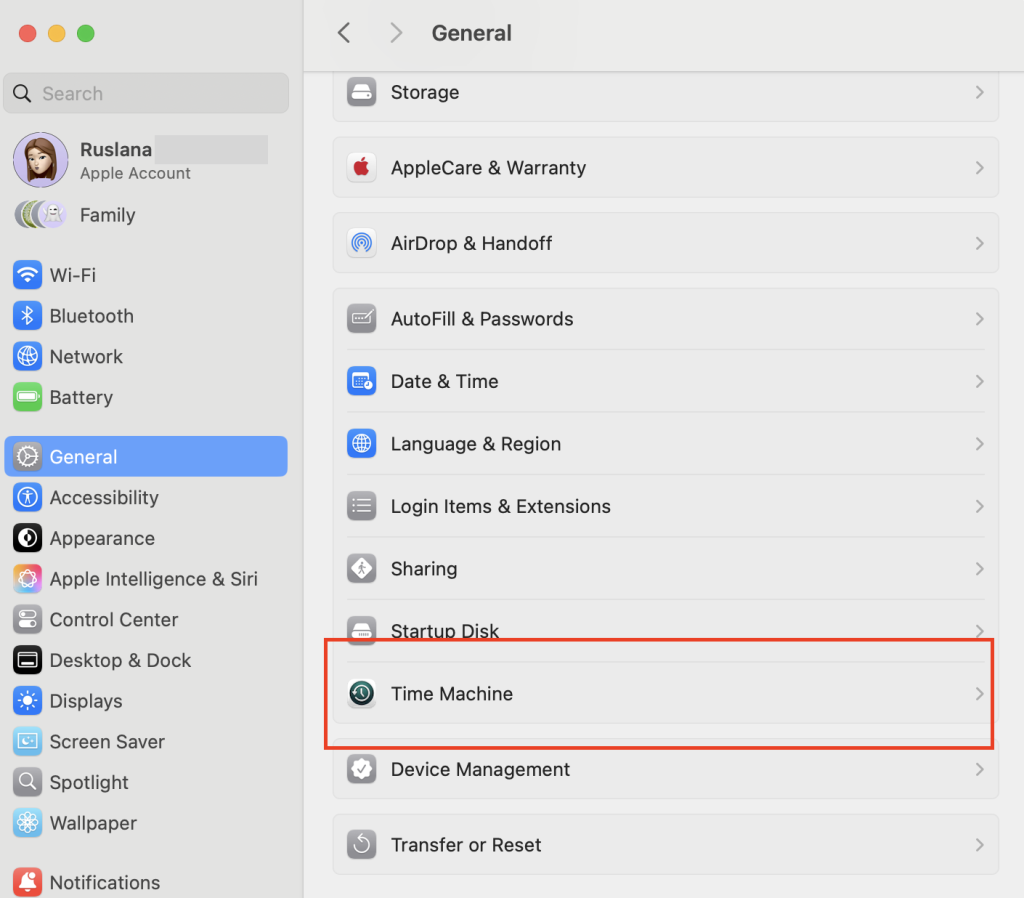1024x898 pixels.
Task: Open the Desktop & Dock icon
Action: pyautogui.click(x=27, y=660)
